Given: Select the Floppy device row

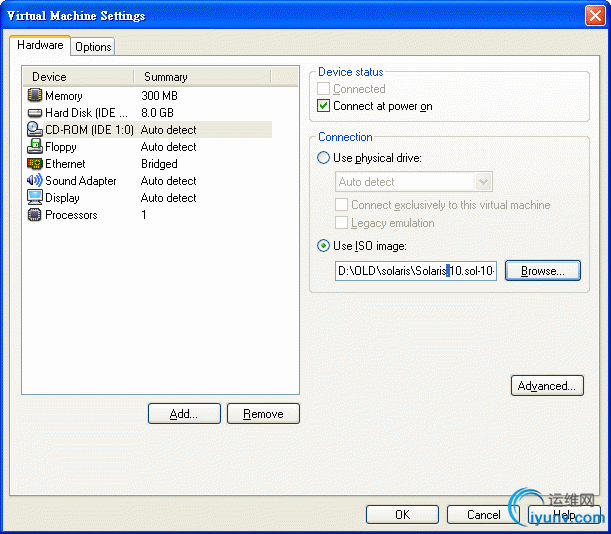Looking at the screenshot, I should [148, 147].
